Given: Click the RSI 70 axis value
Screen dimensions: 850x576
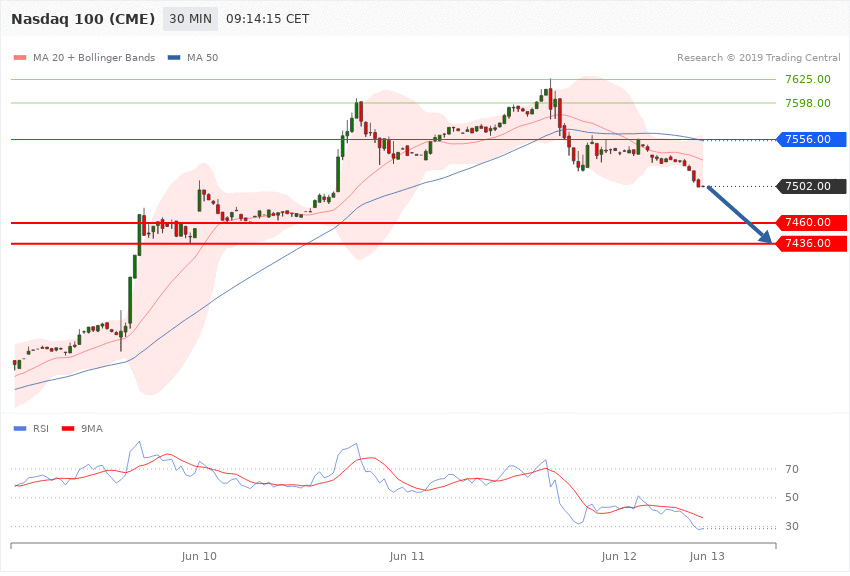Looking at the screenshot, I should click(x=791, y=469).
